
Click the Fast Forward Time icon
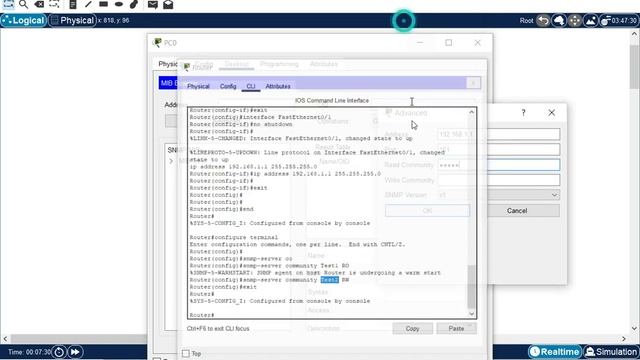[75, 352]
